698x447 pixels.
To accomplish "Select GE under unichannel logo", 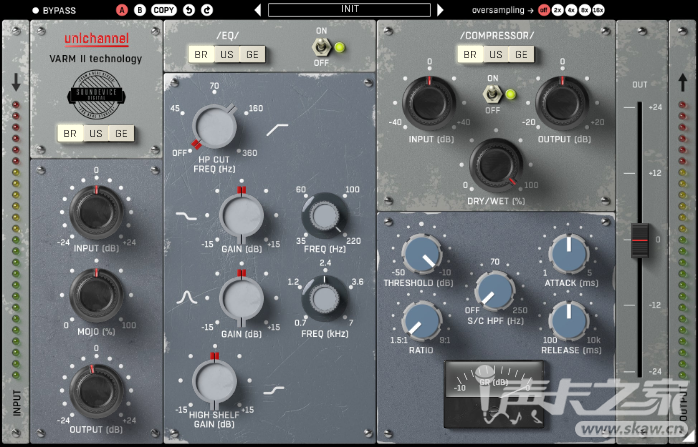I will (x=121, y=134).
